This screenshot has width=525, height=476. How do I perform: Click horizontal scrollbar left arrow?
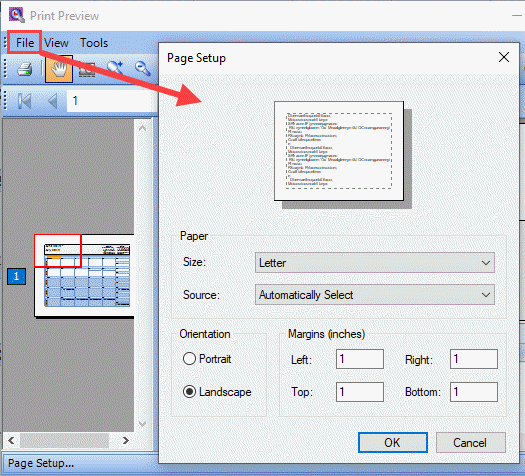click(11, 440)
